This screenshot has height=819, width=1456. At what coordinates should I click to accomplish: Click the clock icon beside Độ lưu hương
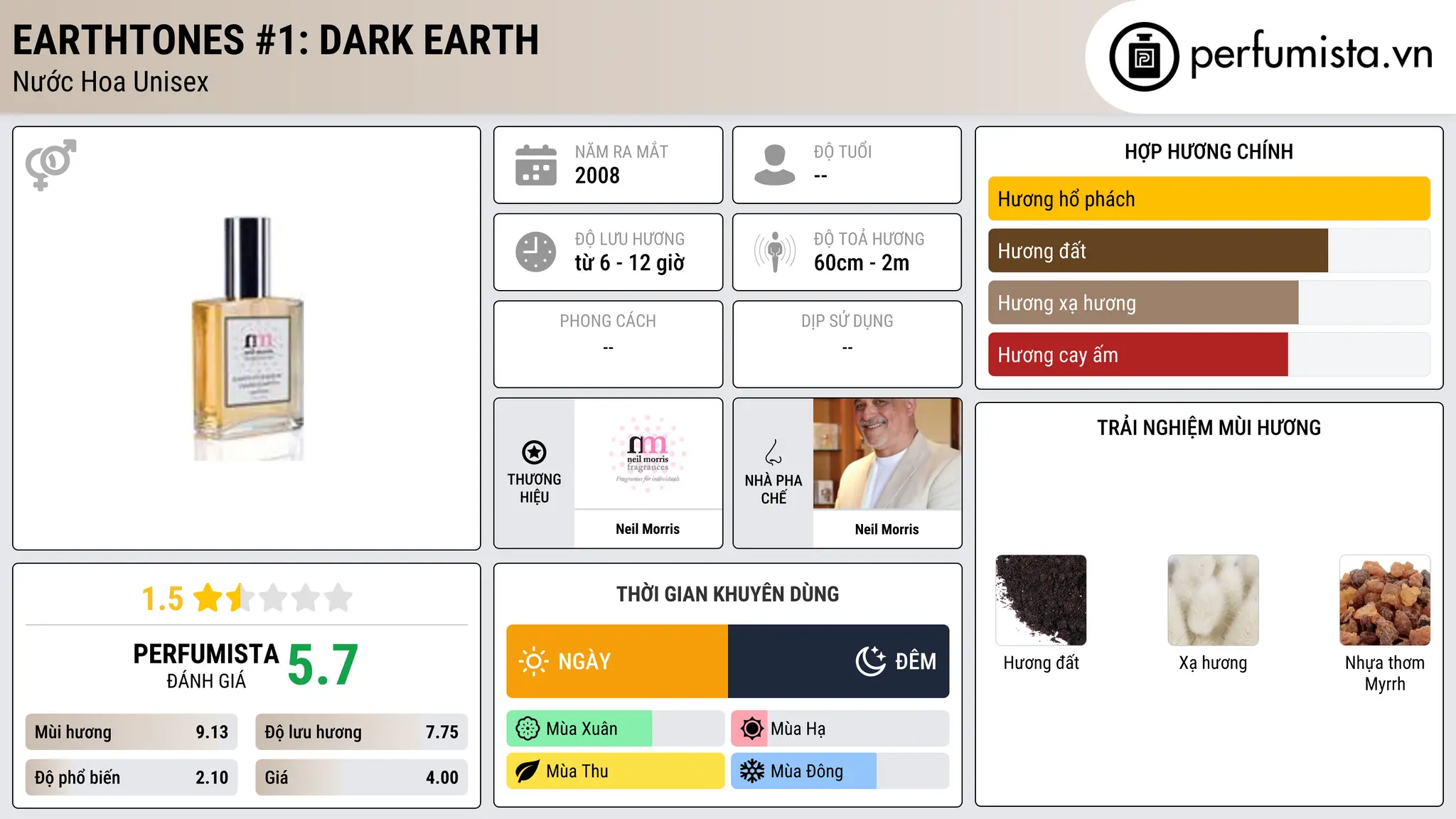point(536,252)
